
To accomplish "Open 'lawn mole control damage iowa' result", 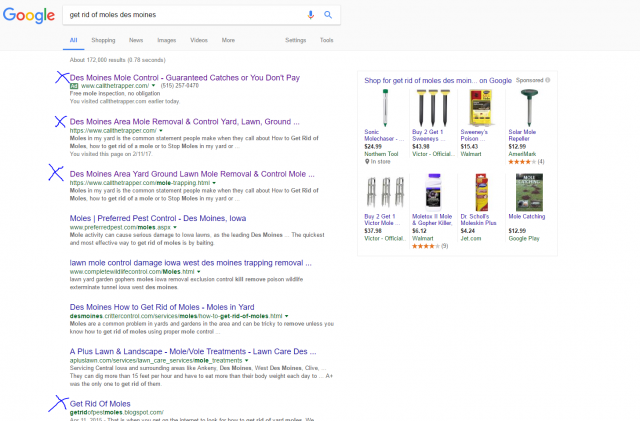I will pyautogui.click(x=190, y=263).
